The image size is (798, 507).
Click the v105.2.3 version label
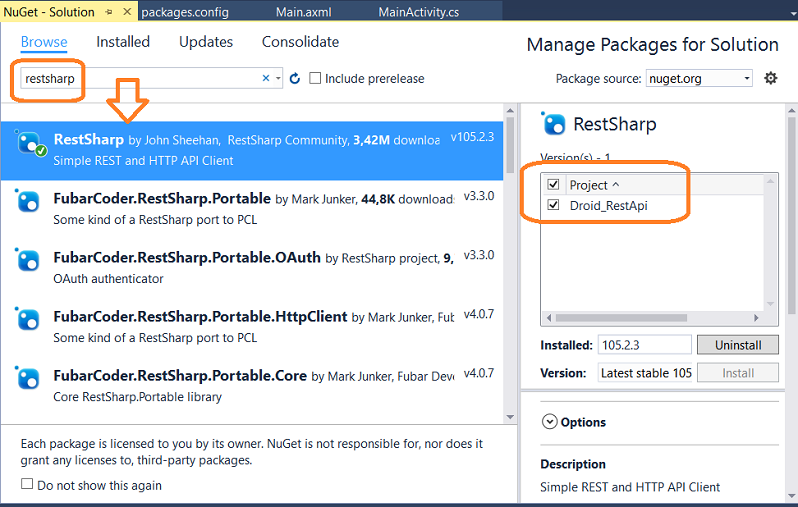tap(472, 136)
